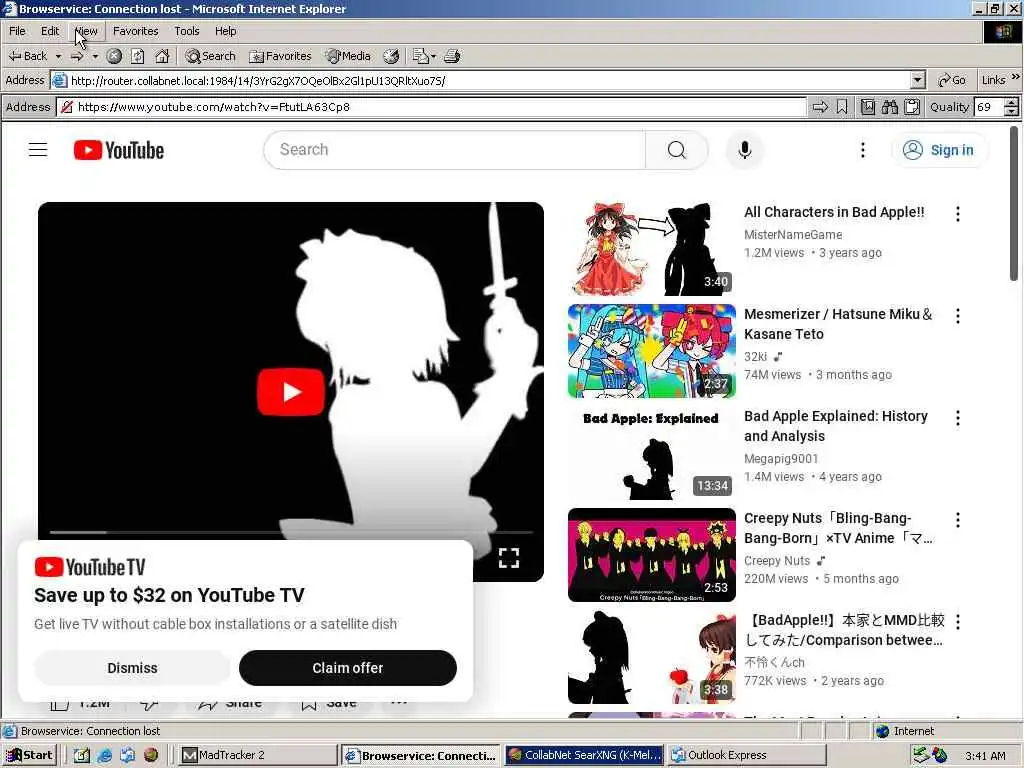Viewport: 1024px width, 768px height.
Task: Open the Favorites toolbar button
Action: [280, 56]
